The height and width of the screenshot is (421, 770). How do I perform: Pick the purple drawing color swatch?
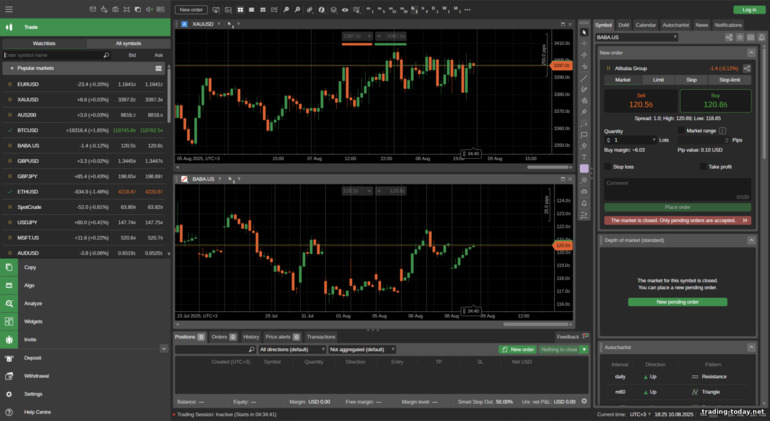584,168
